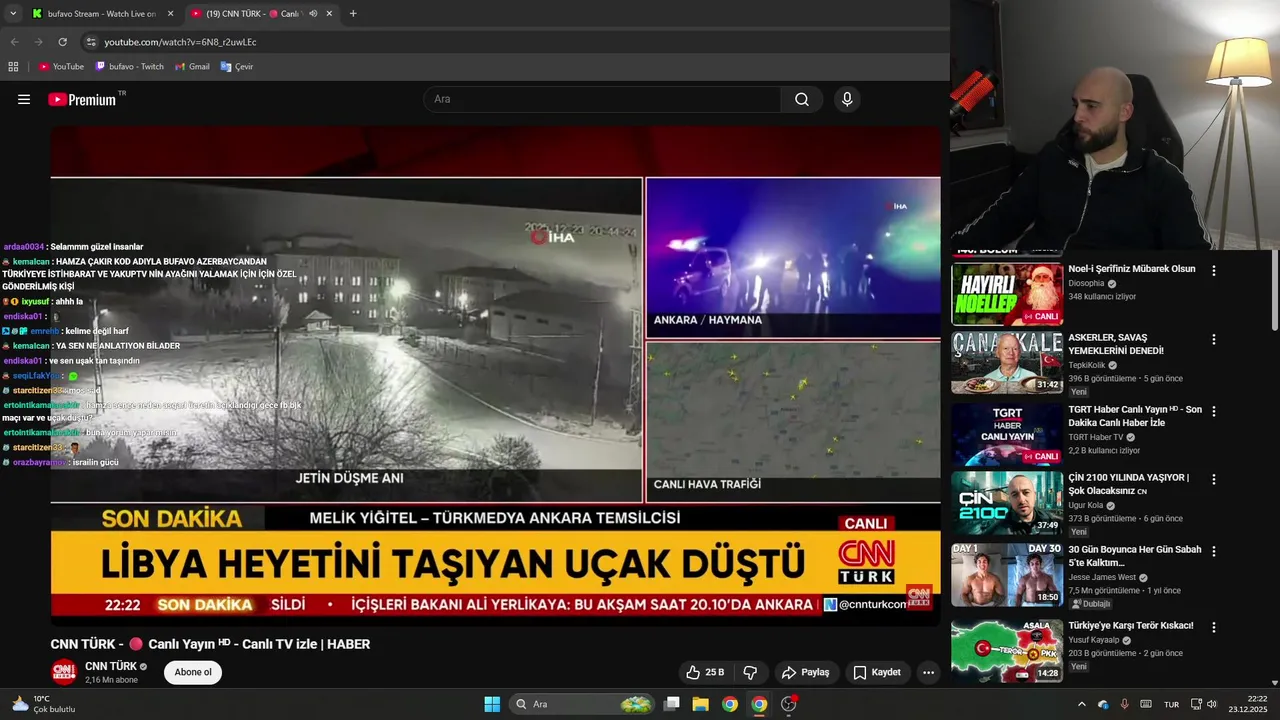Go back in browser history
1280x720 pixels.
[x=14, y=42]
